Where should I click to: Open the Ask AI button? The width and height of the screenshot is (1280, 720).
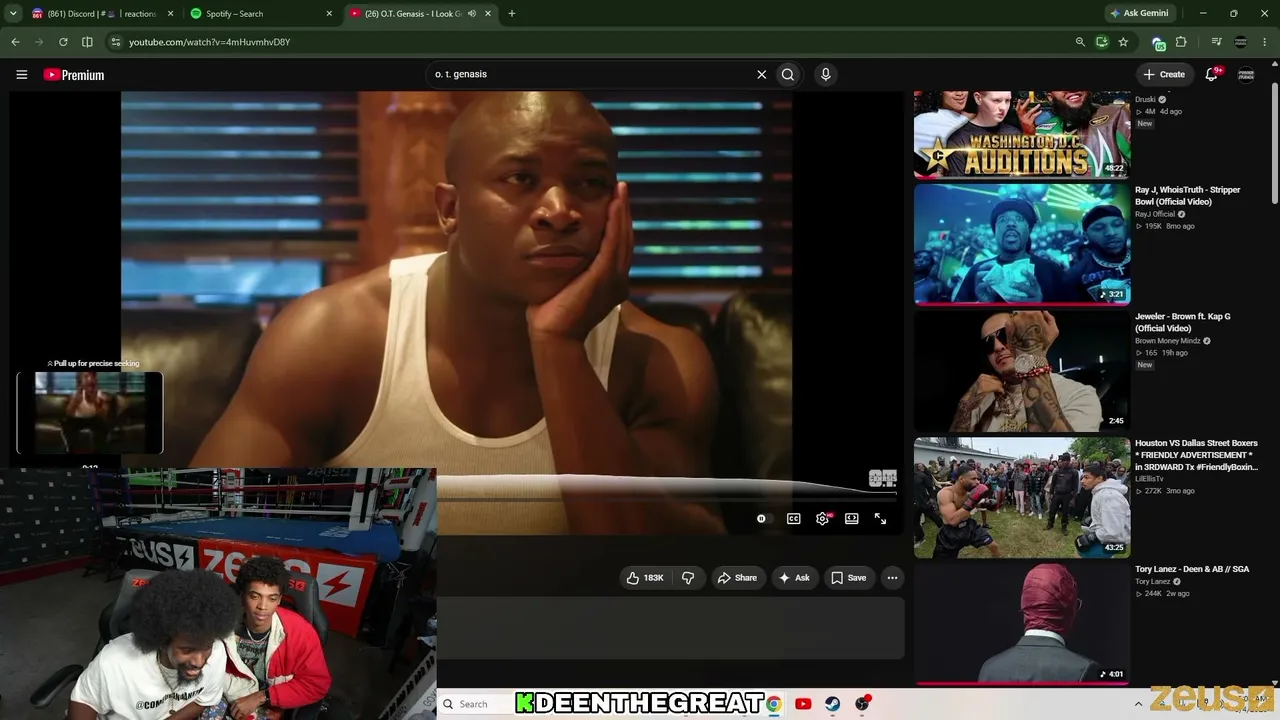click(x=794, y=578)
